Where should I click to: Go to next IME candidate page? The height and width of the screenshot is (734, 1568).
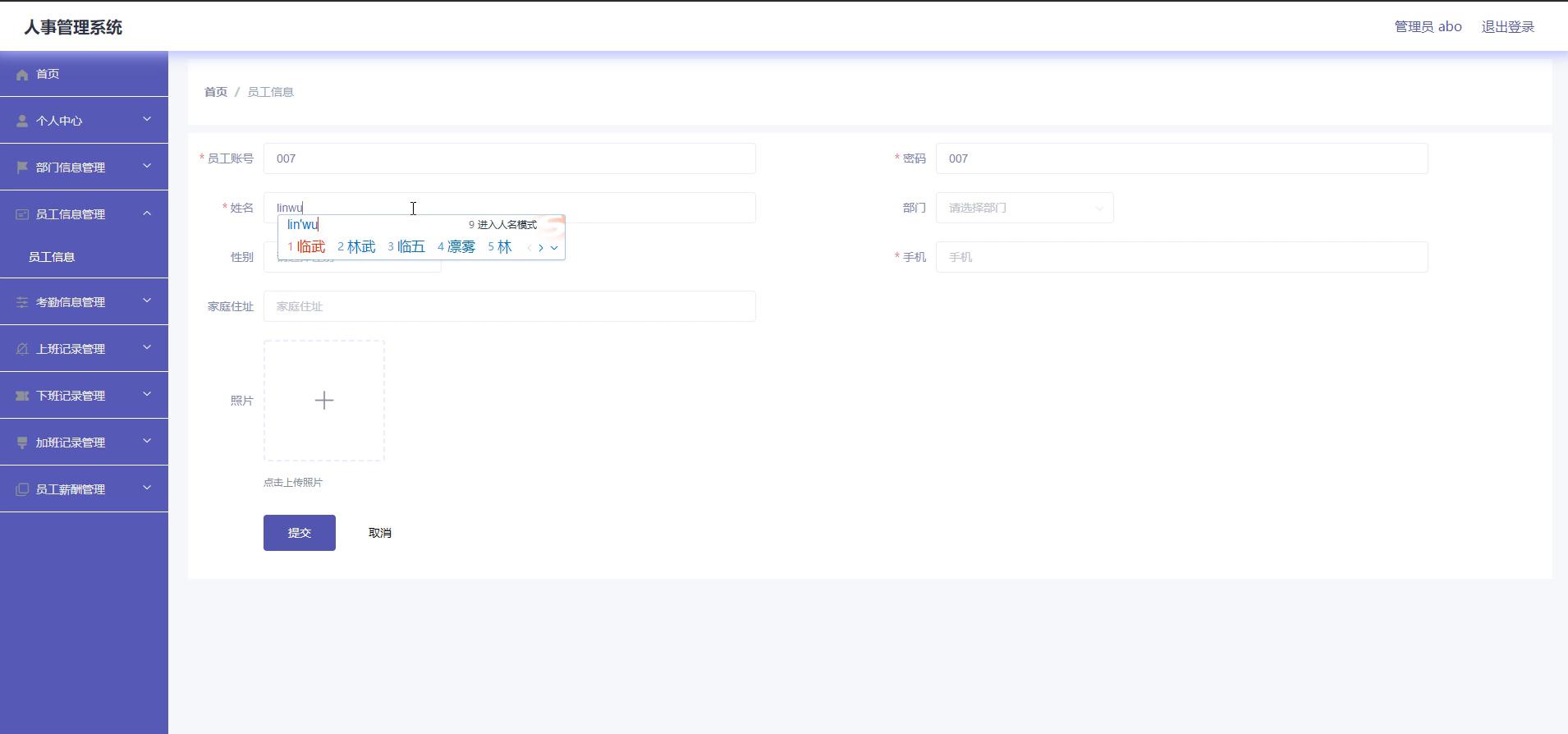pos(541,247)
